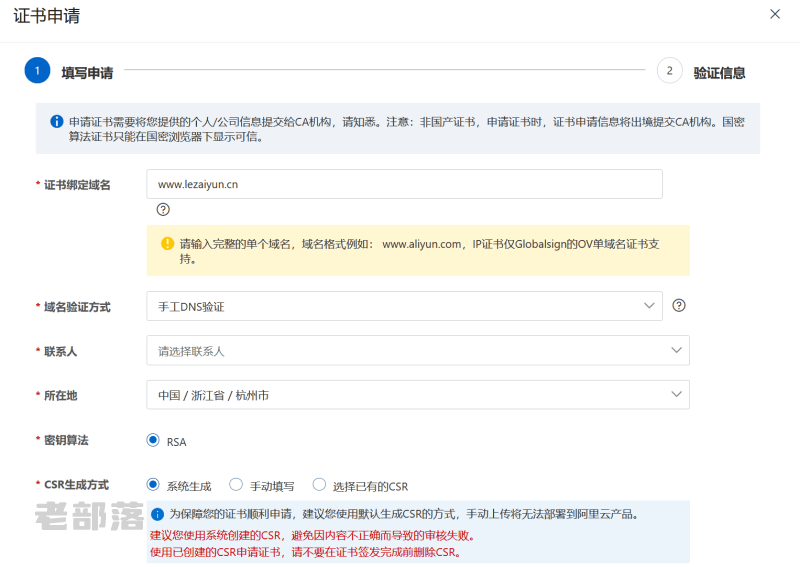Click info icon in CSR notice box

pyautogui.click(x=158, y=514)
